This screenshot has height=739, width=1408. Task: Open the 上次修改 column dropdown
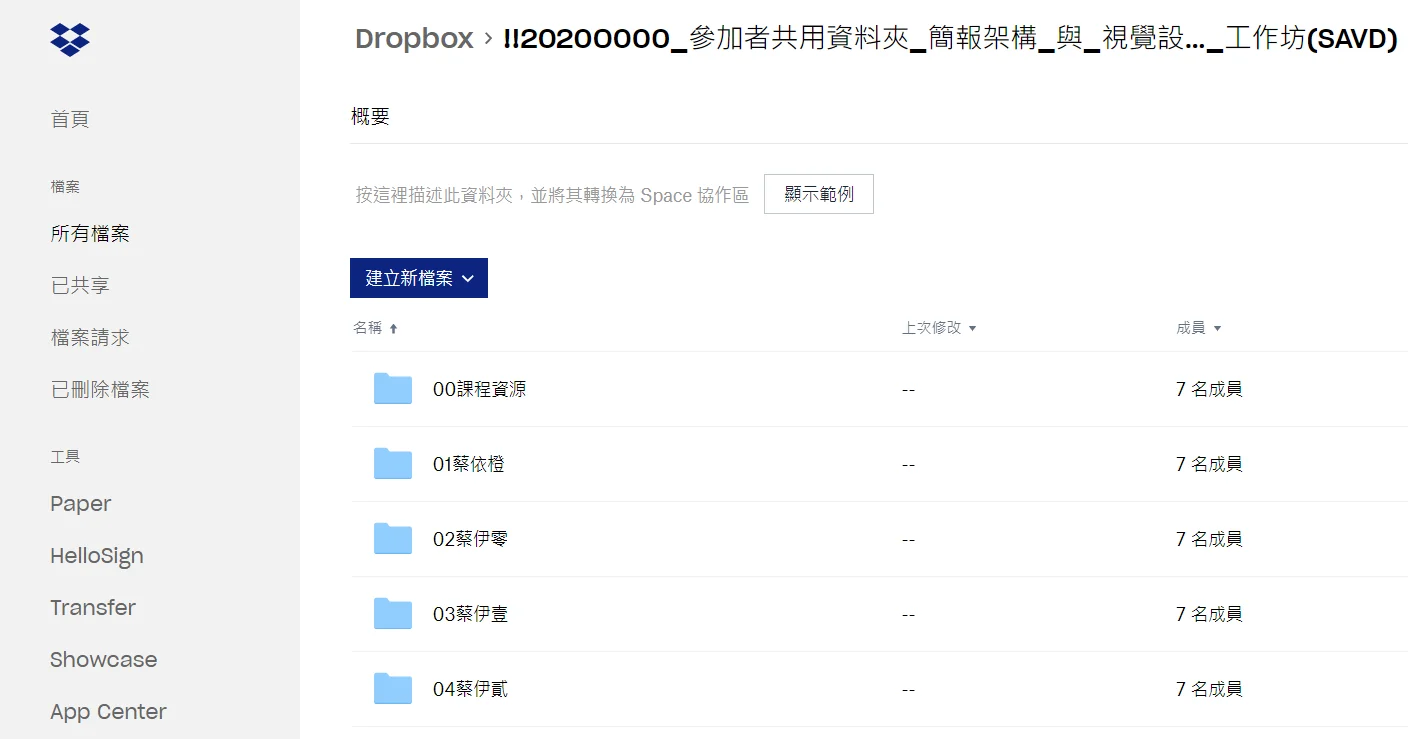pos(939,328)
